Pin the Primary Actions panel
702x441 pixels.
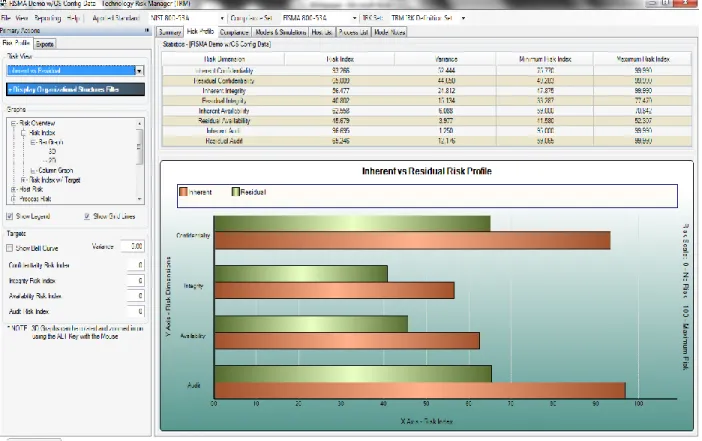pyautogui.click(x=147, y=30)
